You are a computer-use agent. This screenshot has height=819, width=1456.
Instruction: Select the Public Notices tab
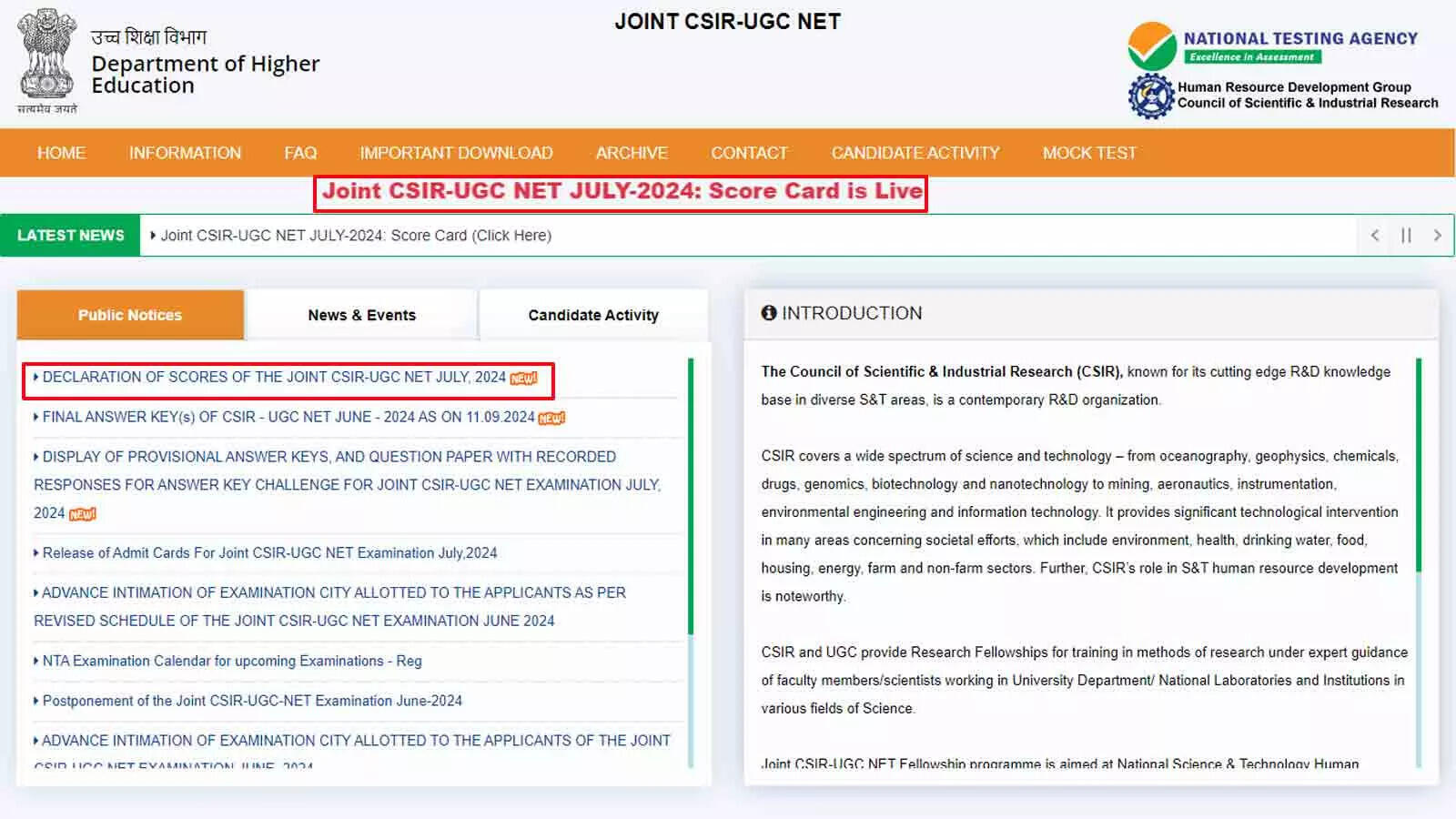[129, 315]
